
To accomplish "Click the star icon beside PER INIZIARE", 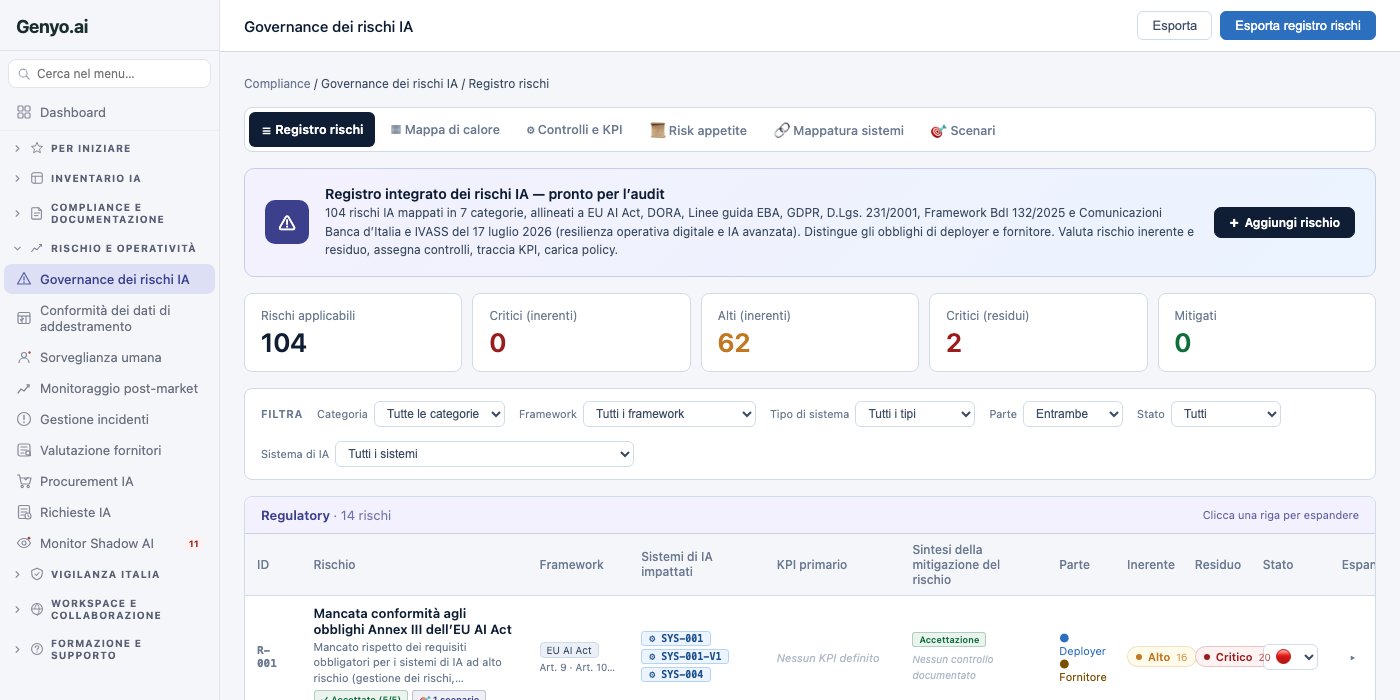I will click(37, 148).
